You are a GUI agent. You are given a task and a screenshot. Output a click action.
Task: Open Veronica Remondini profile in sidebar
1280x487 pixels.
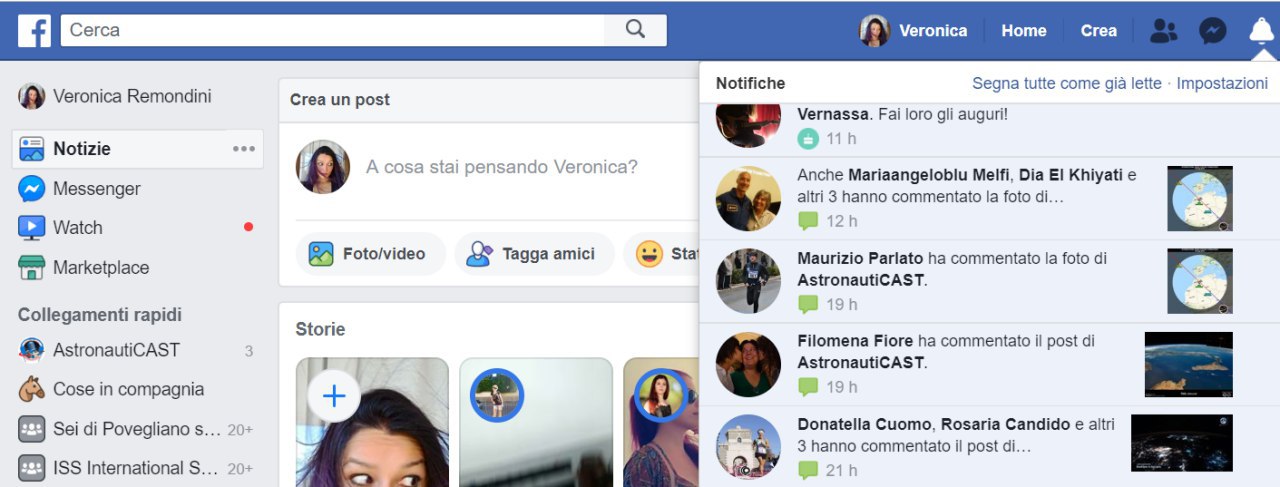(x=132, y=96)
